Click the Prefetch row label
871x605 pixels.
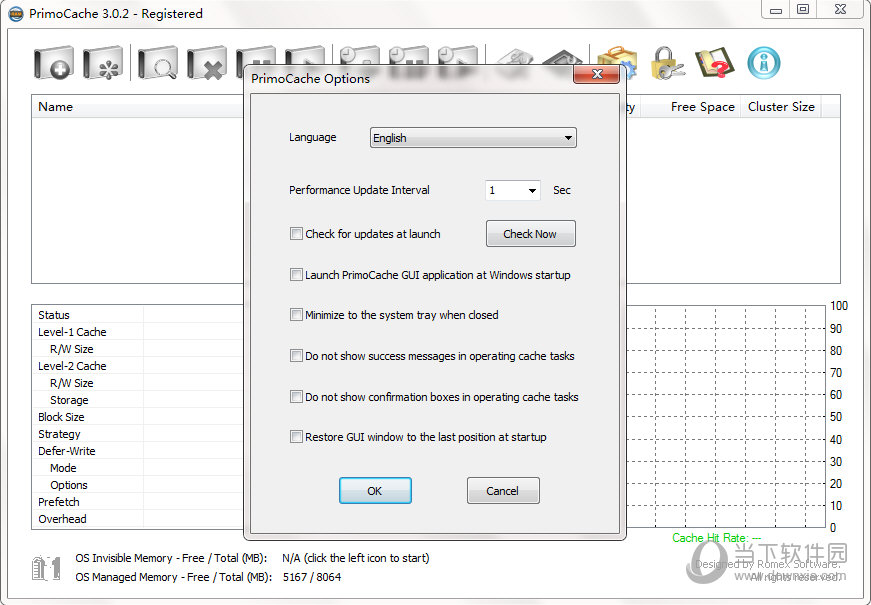pyautogui.click(x=58, y=502)
